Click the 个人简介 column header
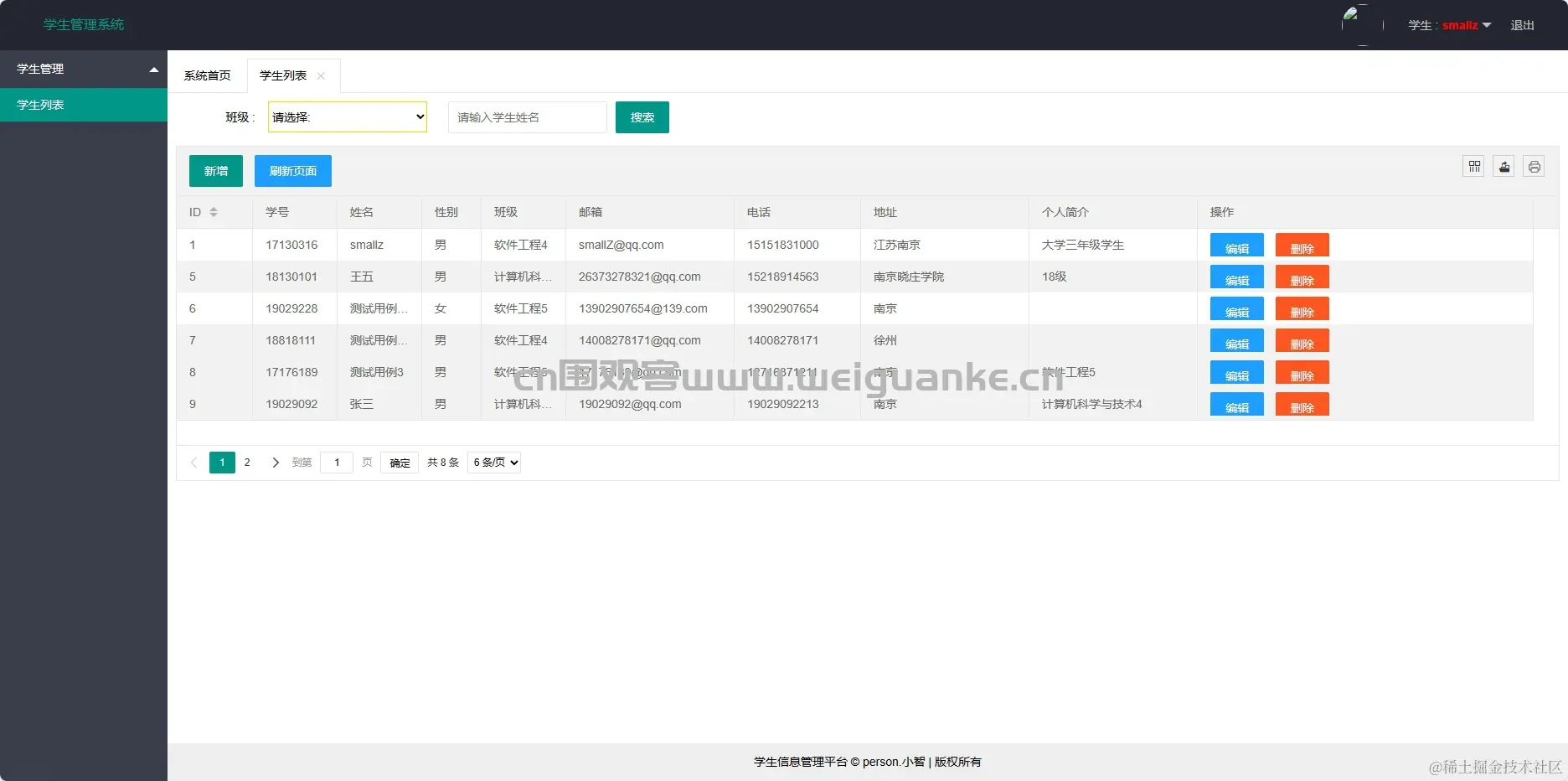Viewport: 1568px width, 781px height. [1113, 212]
